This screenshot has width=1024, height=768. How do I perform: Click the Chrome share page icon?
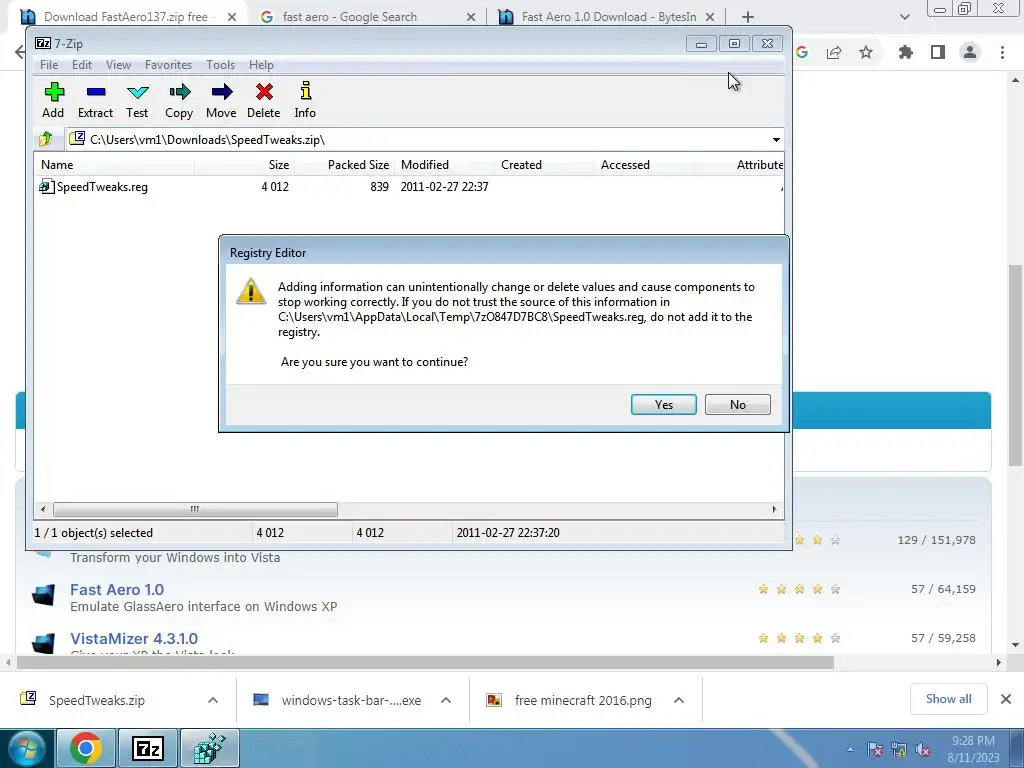click(x=834, y=52)
